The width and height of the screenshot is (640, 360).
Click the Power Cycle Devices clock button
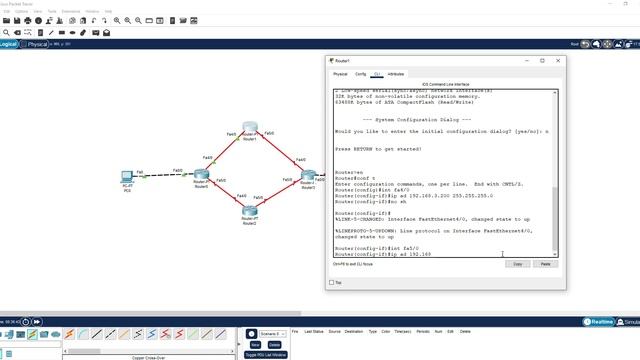pyautogui.click(x=25, y=322)
